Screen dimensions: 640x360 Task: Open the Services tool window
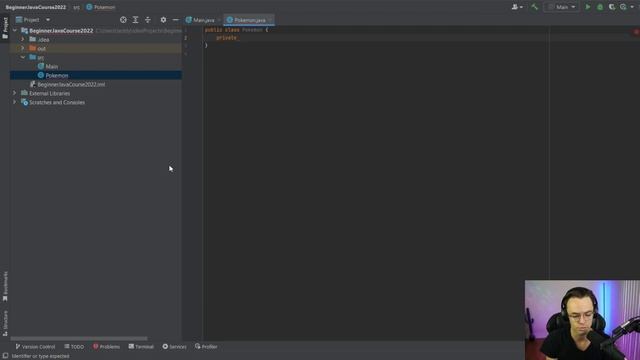174,347
